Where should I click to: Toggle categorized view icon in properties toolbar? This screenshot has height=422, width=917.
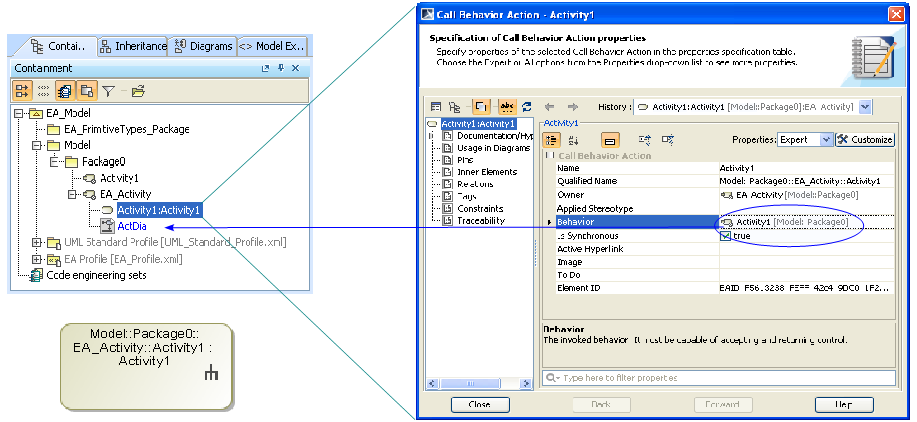(x=552, y=140)
